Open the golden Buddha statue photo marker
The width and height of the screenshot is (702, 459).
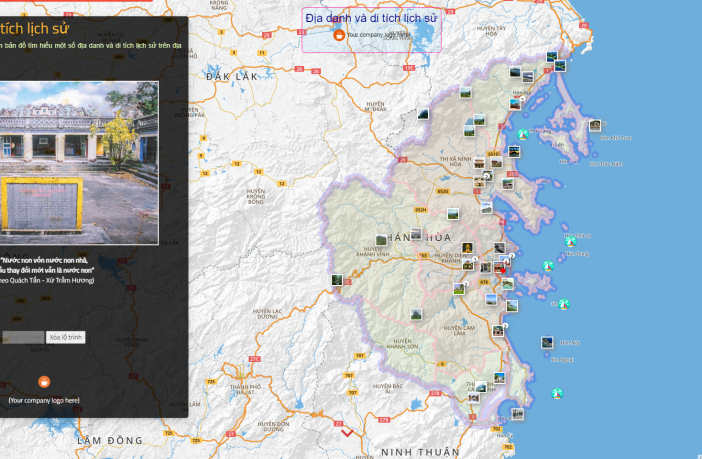(467, 248)
